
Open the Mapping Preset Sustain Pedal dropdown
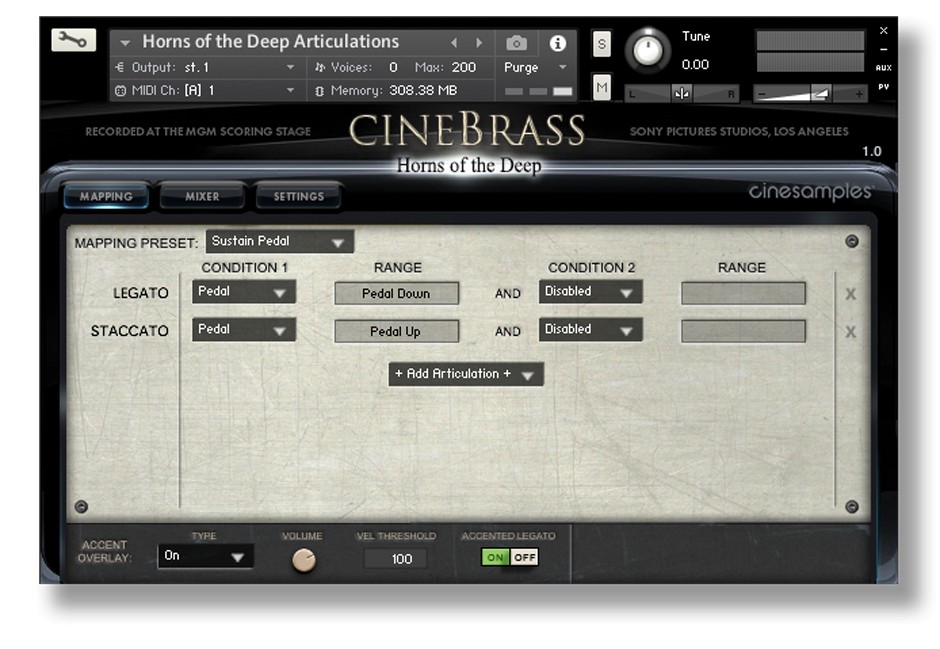279,242
